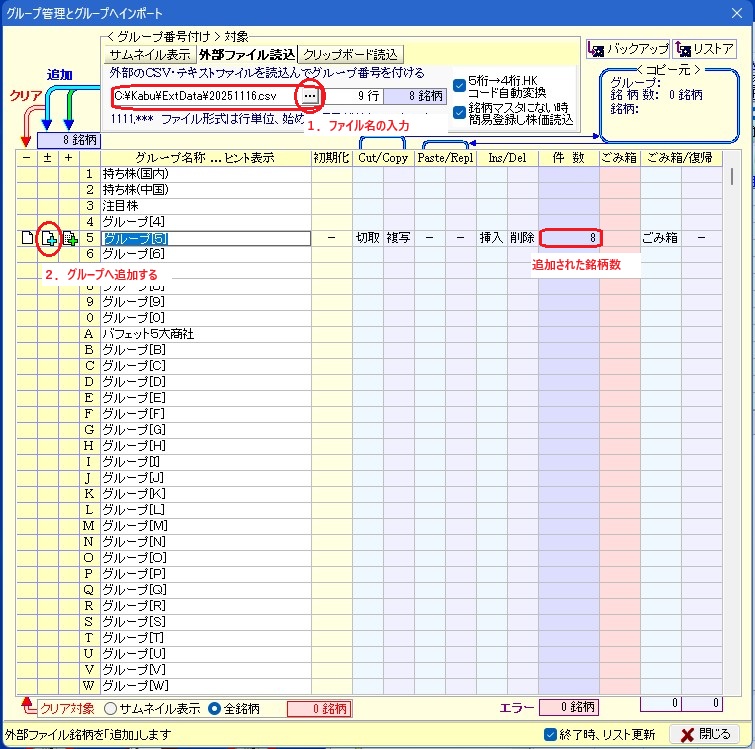Screen dimensions: 755x749
Task: Click the add-to-group icon in row 5
Action: coord(49,238)
